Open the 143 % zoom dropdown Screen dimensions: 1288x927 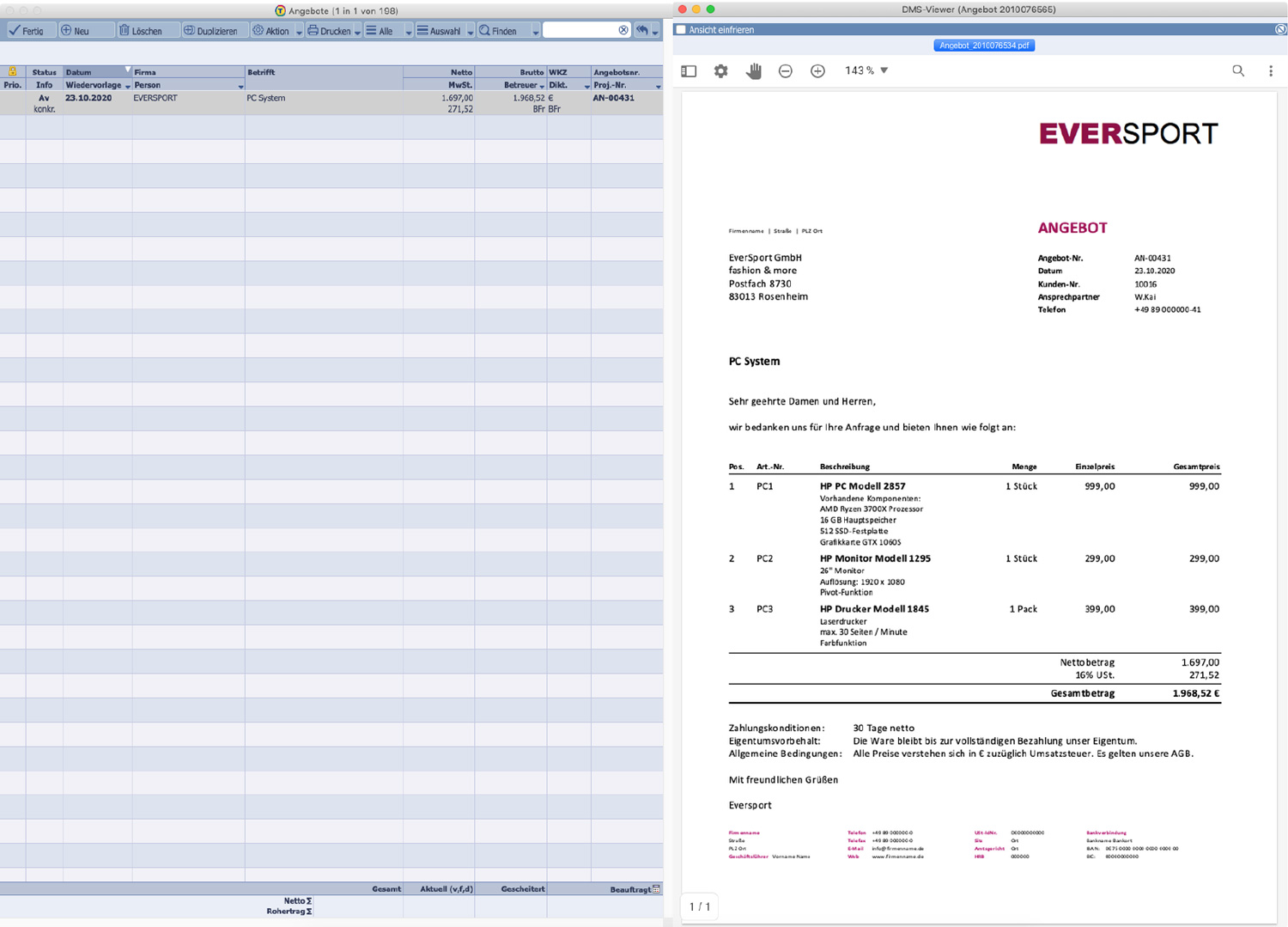(866, 70)
